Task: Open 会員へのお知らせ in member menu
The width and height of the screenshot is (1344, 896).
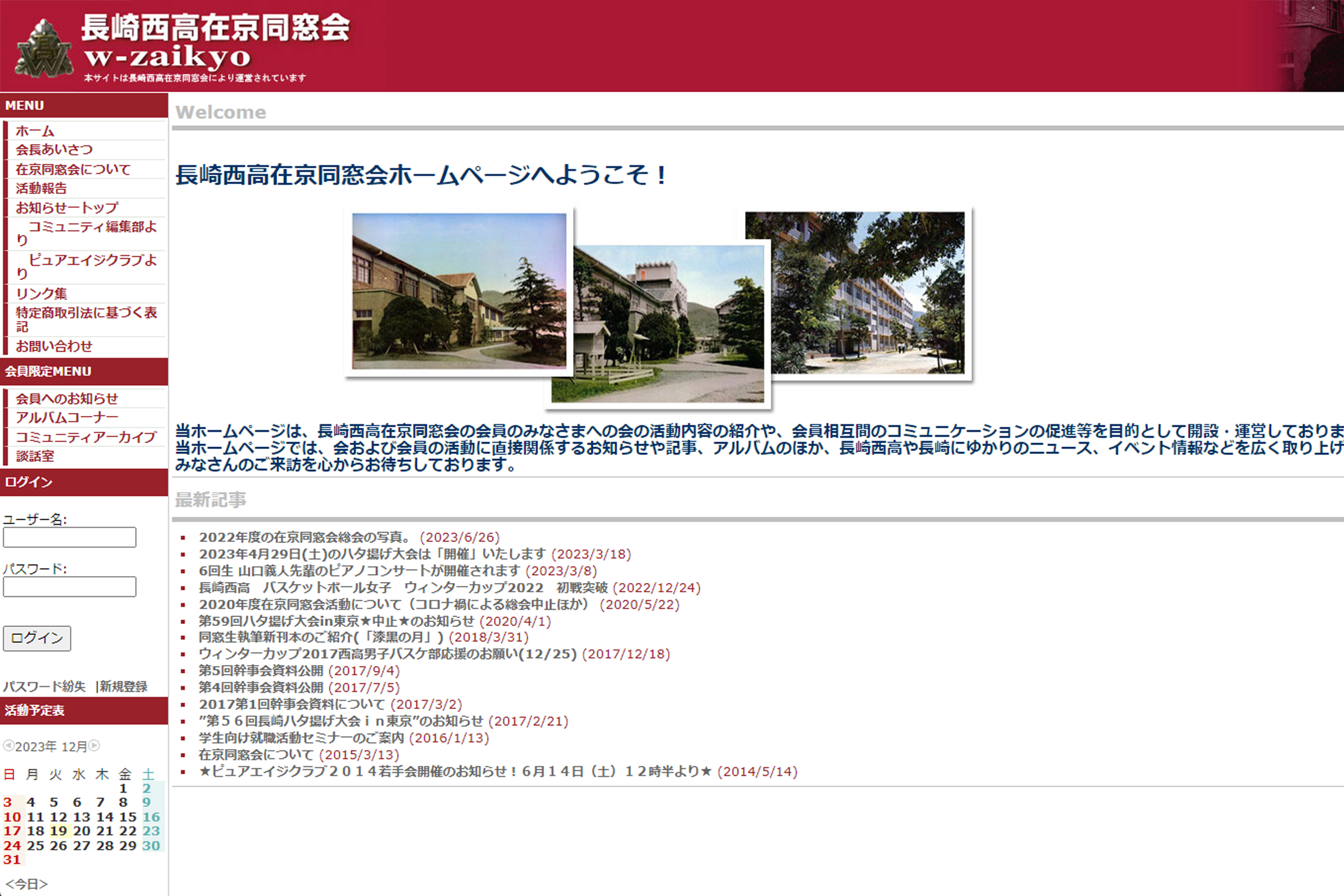Action: (66, 398)
